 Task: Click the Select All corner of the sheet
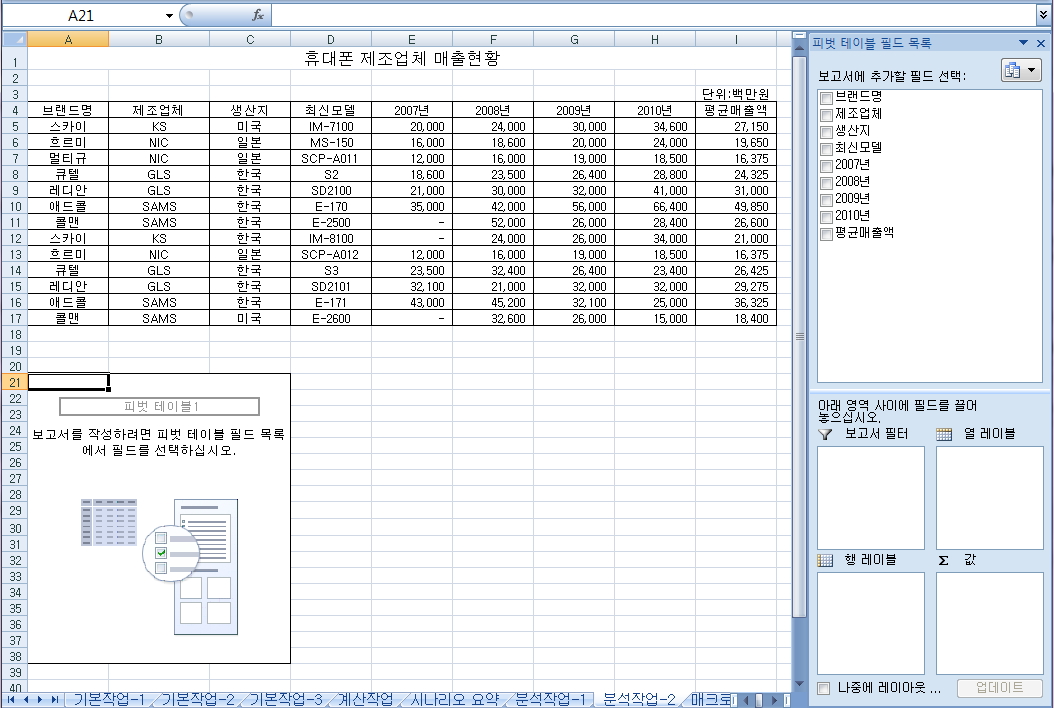(x=14, y=40)
